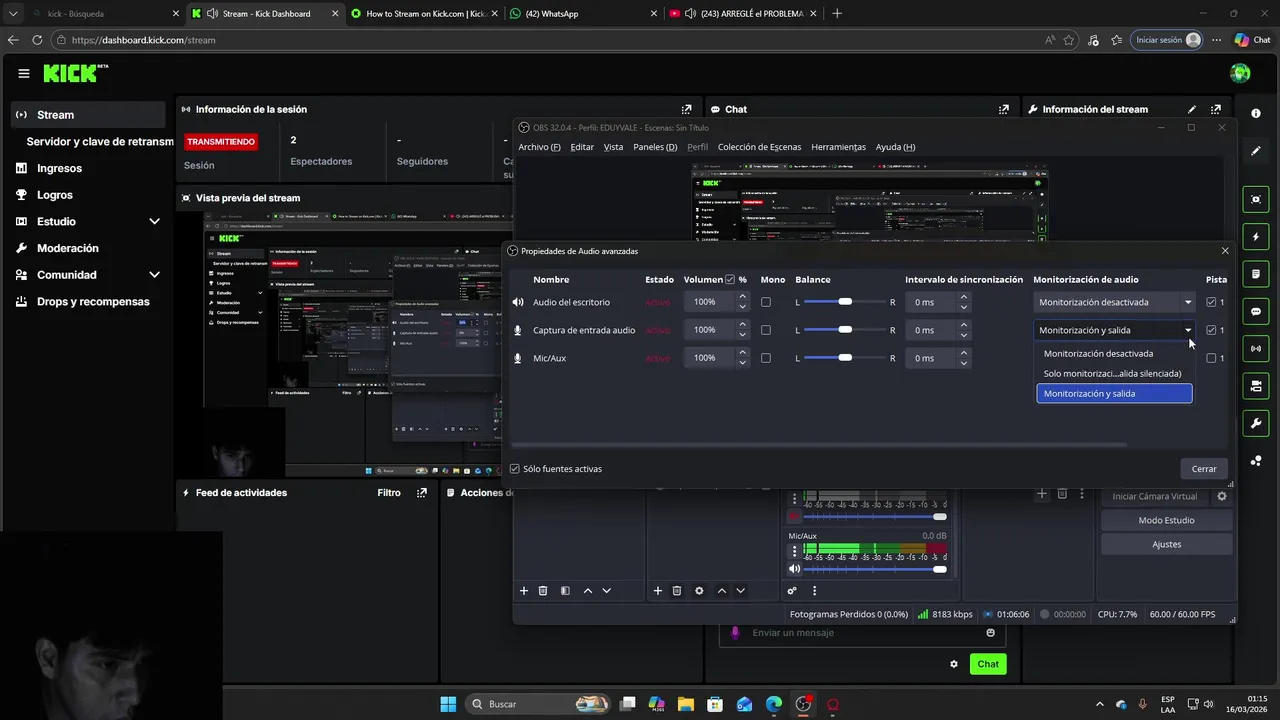Toggle the Volumen percent checkbox
1280x720 pixels.
tap(729, 280)
